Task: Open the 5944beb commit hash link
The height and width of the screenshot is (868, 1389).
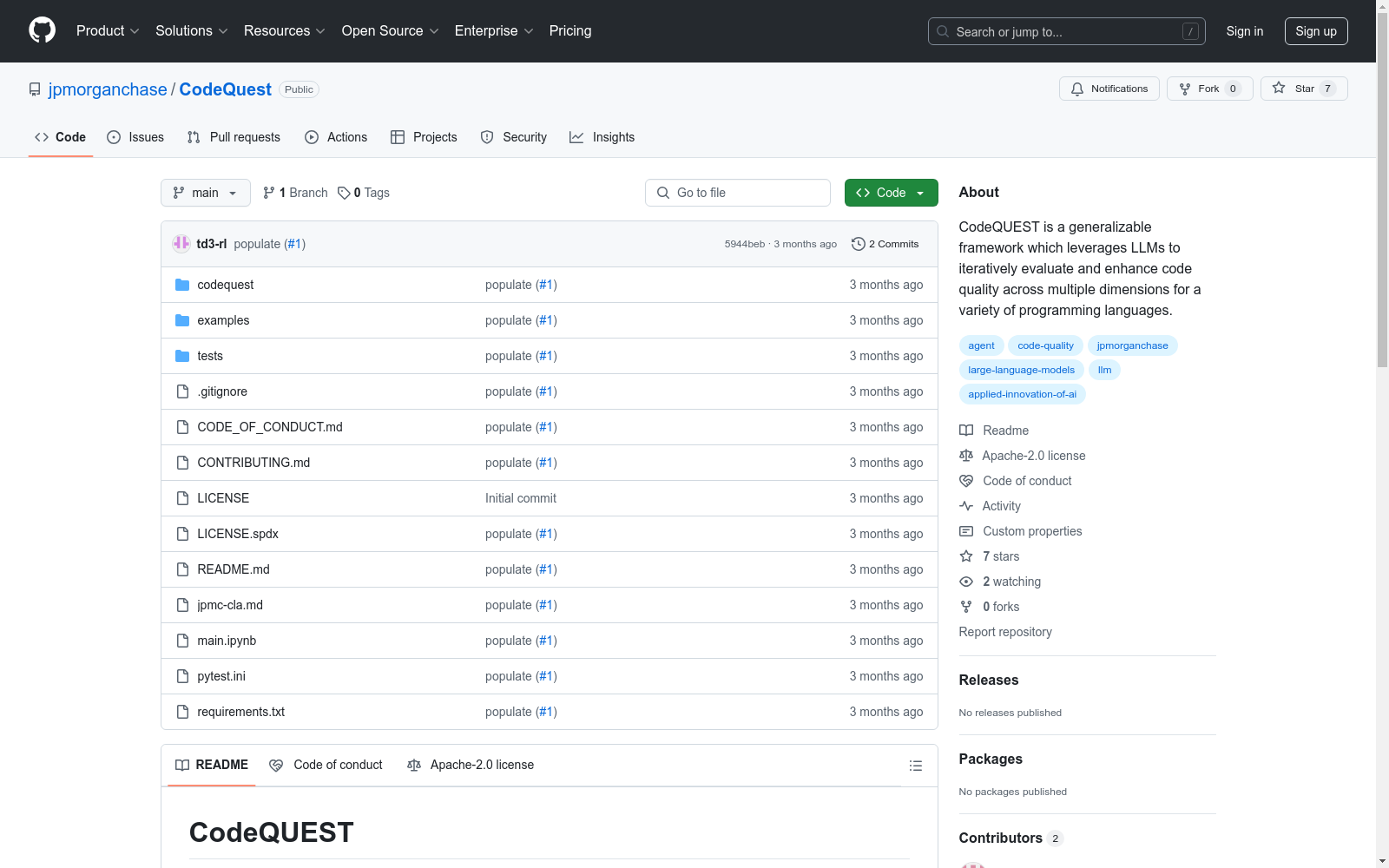Action: click(x=745, y=244)
